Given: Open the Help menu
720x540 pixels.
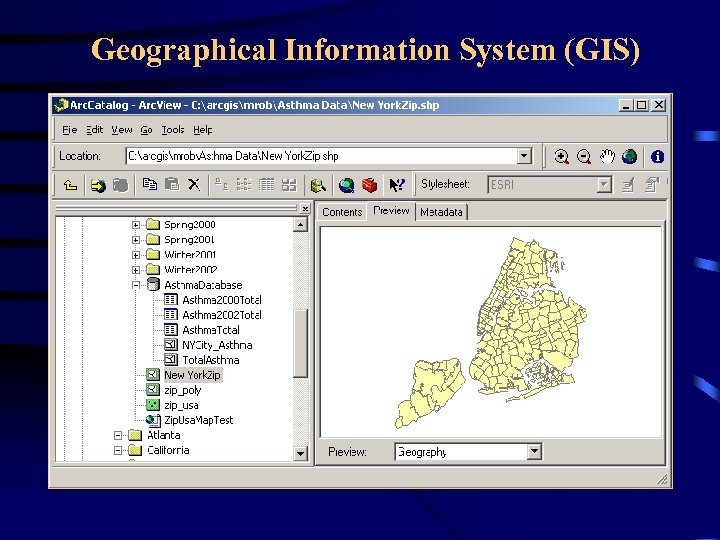Looking at the screenshot, I should (x=202, y=130).
